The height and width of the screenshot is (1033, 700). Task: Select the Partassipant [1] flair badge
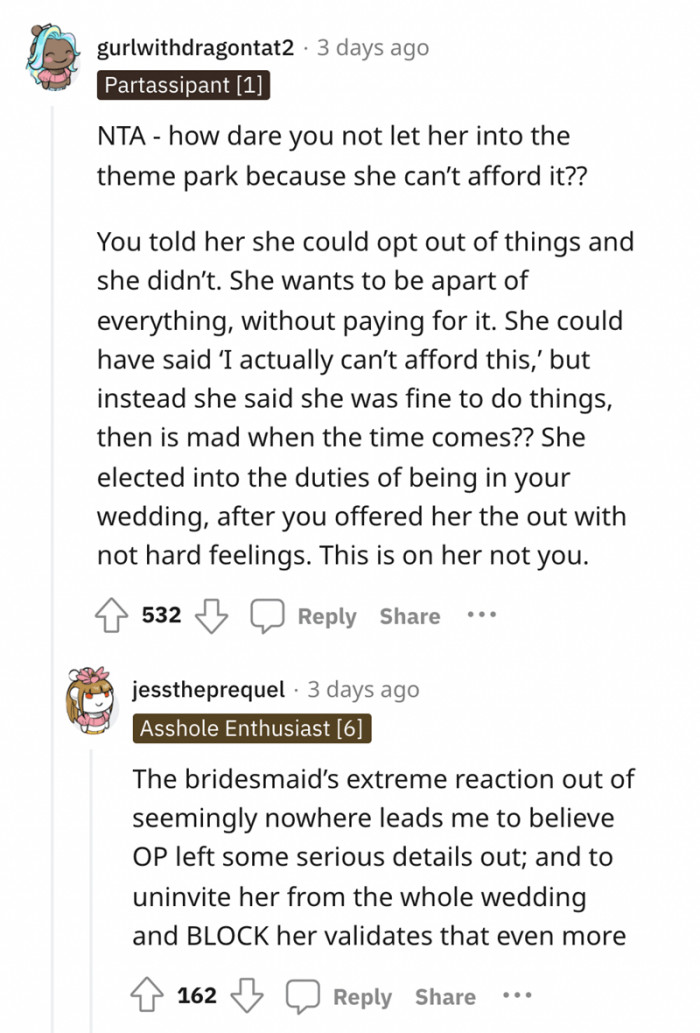pos(183,85)
